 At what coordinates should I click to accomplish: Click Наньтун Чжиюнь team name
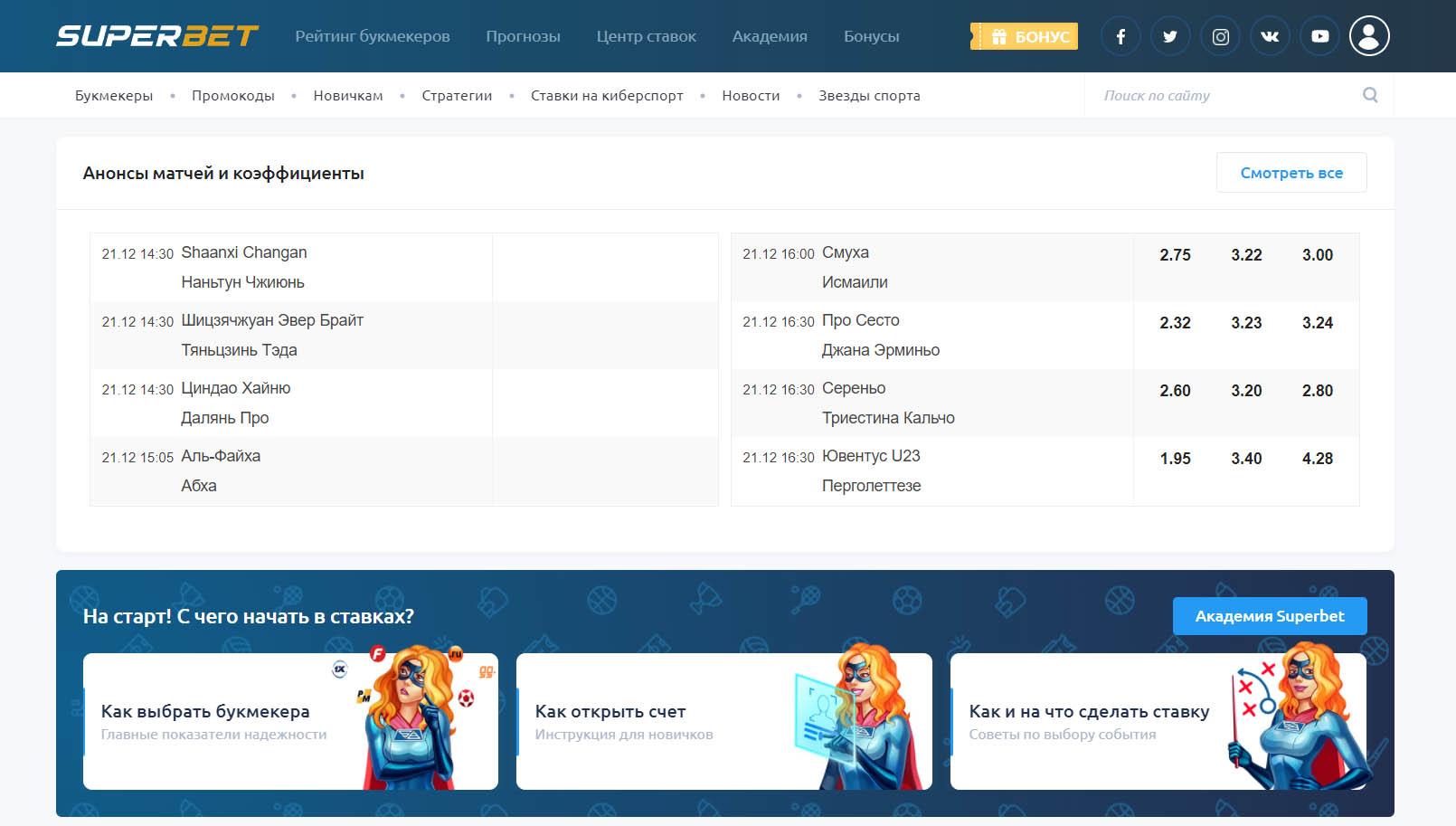click(x=242, y=282)
